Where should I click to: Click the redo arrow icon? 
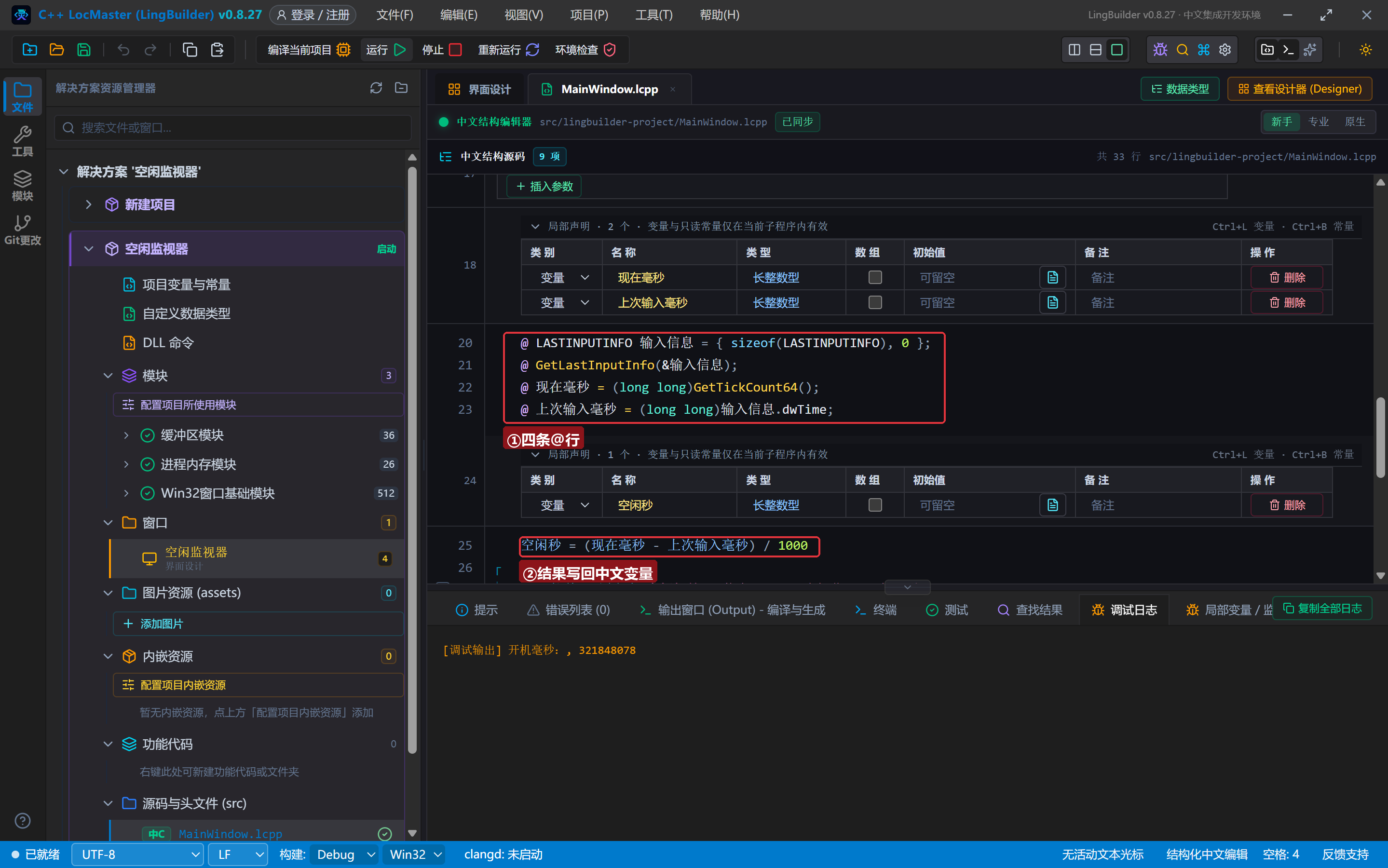click(150, 50)
